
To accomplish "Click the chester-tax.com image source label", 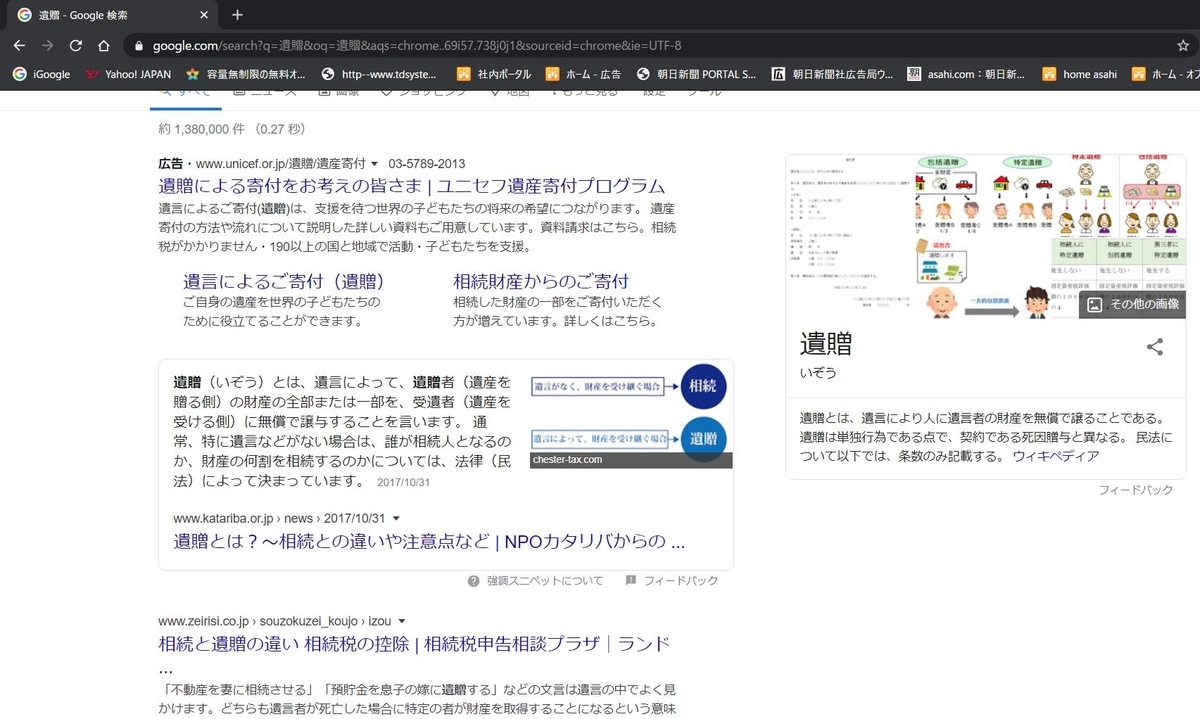I will 568,460.
